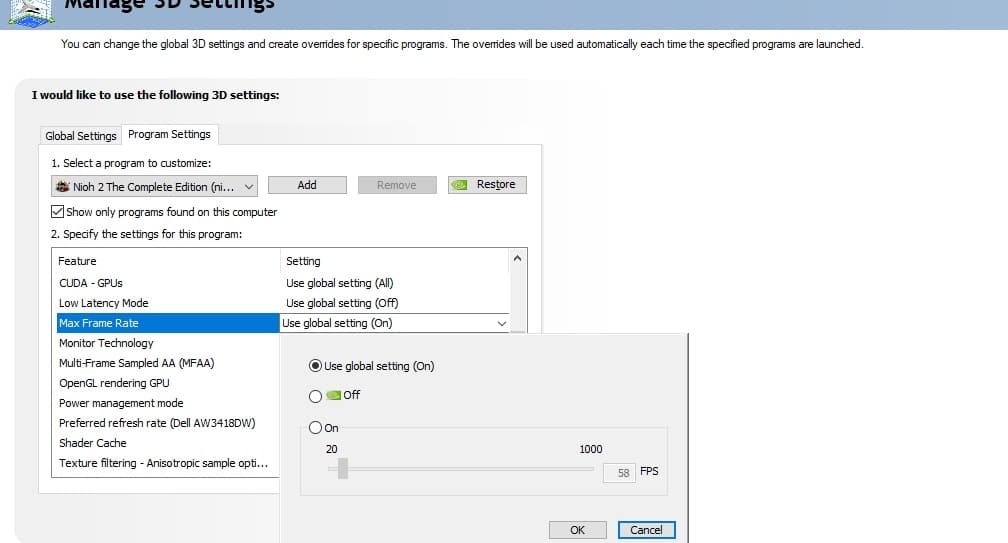Image resolution: width=1008 pixels, height=543 pixels.
Task: Select the Use global setting (On) radio button
Action: pyautogui.click(x=316, y=366)
